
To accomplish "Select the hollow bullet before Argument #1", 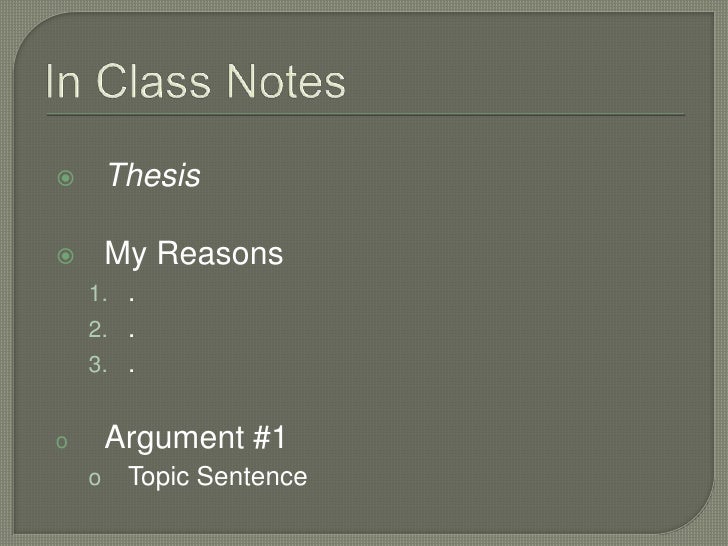I will click(x=61, y=441).
